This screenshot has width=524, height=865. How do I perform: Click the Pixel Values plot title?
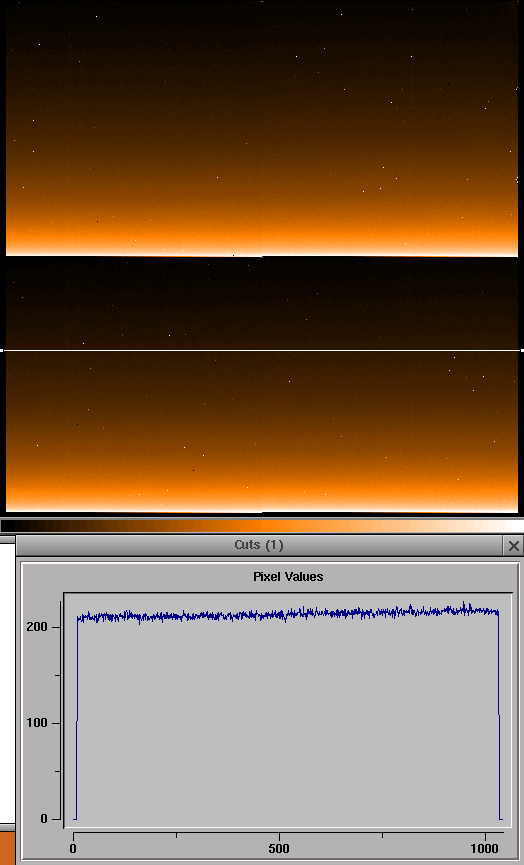pos(288,576)
